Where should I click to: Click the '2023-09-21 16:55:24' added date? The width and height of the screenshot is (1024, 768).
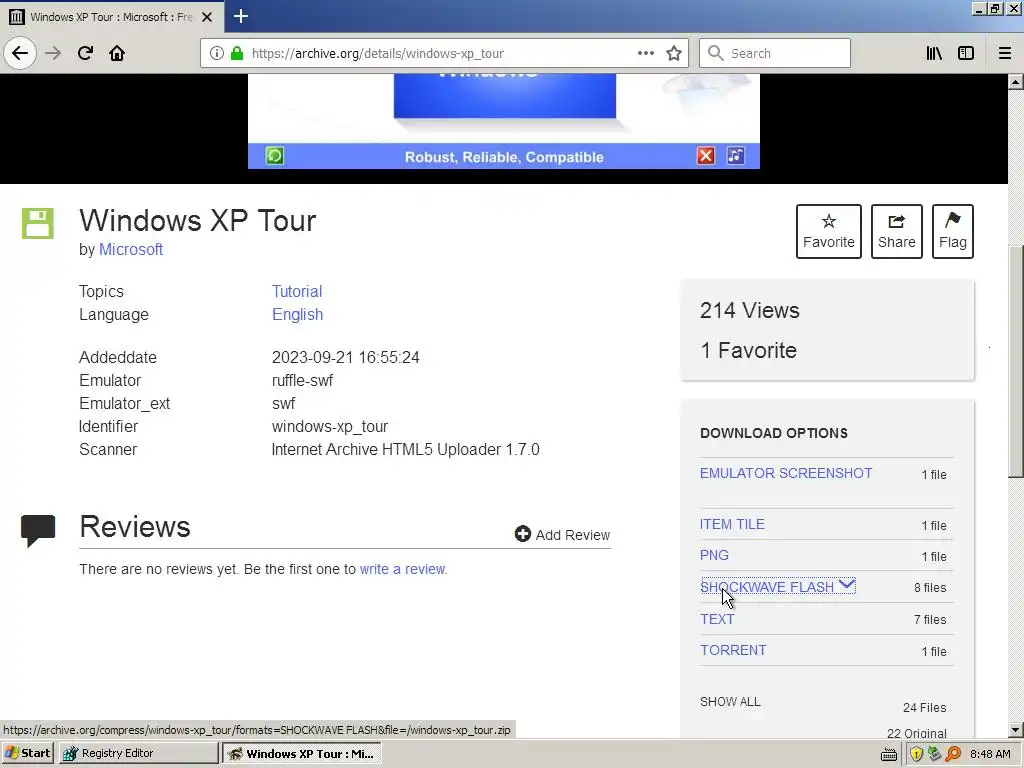(345, 357)
